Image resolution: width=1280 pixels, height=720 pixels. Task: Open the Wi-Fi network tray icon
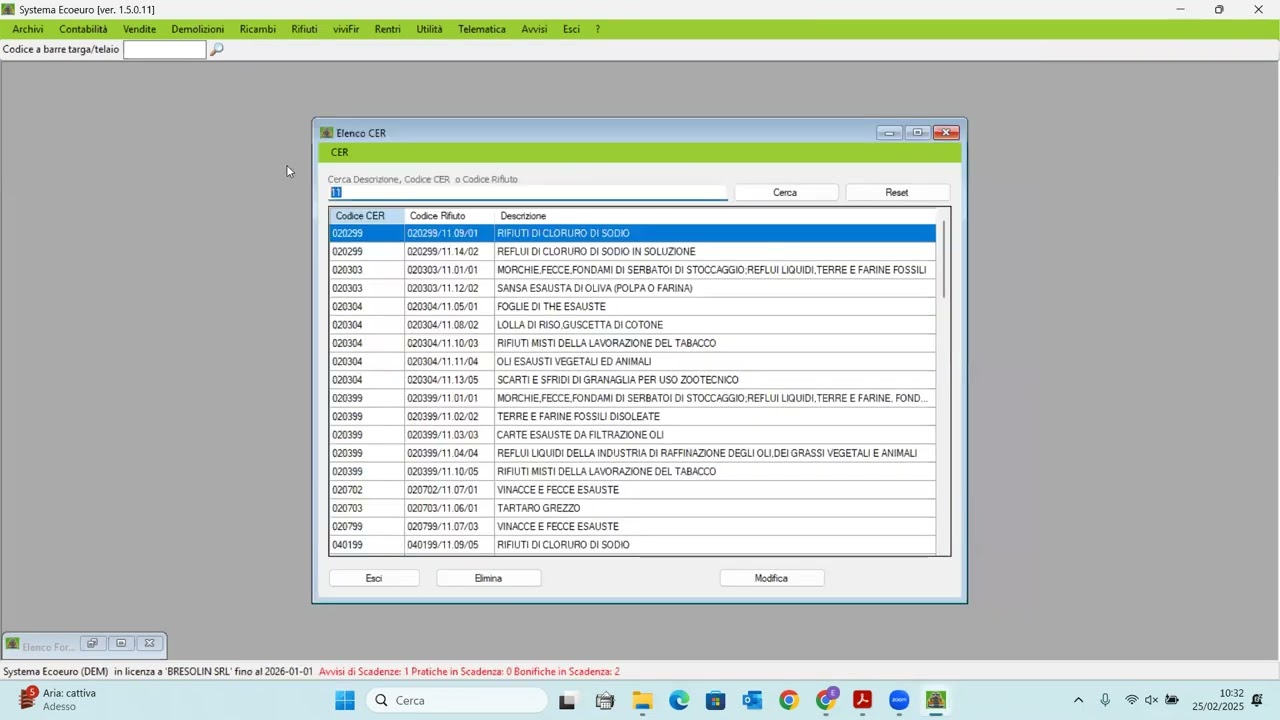1132,700
